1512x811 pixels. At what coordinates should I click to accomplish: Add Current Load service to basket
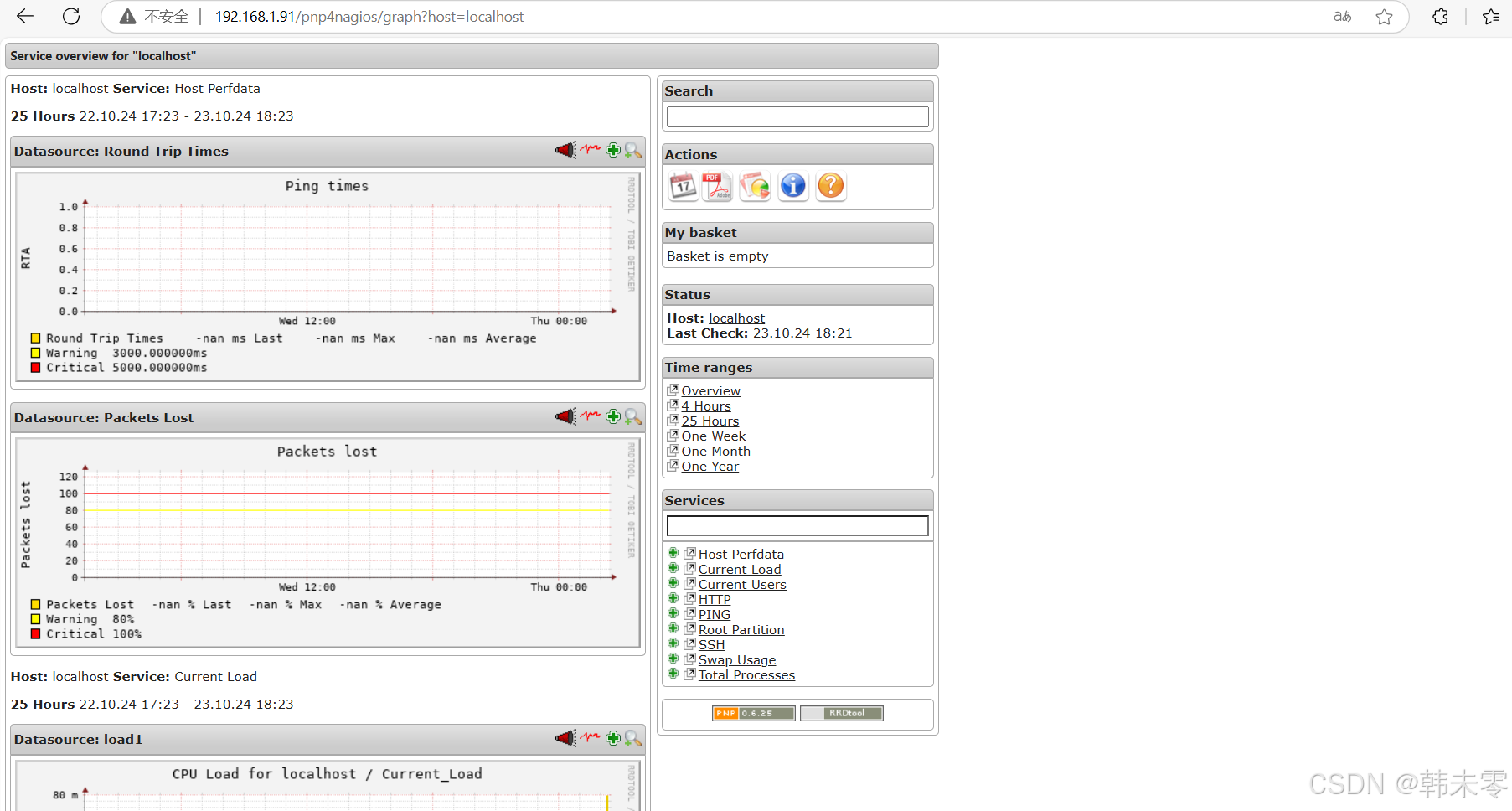(673, 568)
